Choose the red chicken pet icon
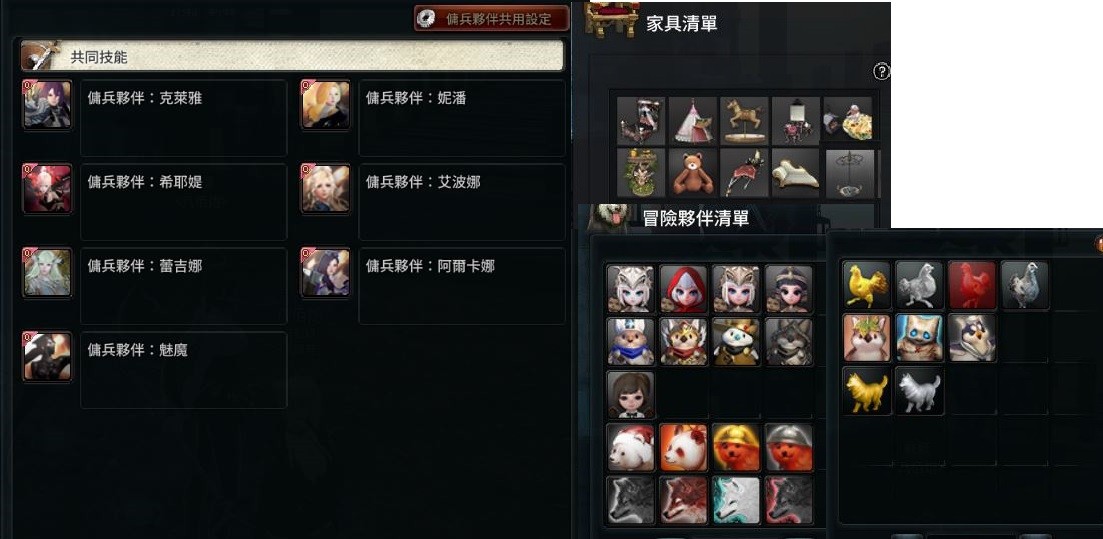 click(x=971, y=285)
